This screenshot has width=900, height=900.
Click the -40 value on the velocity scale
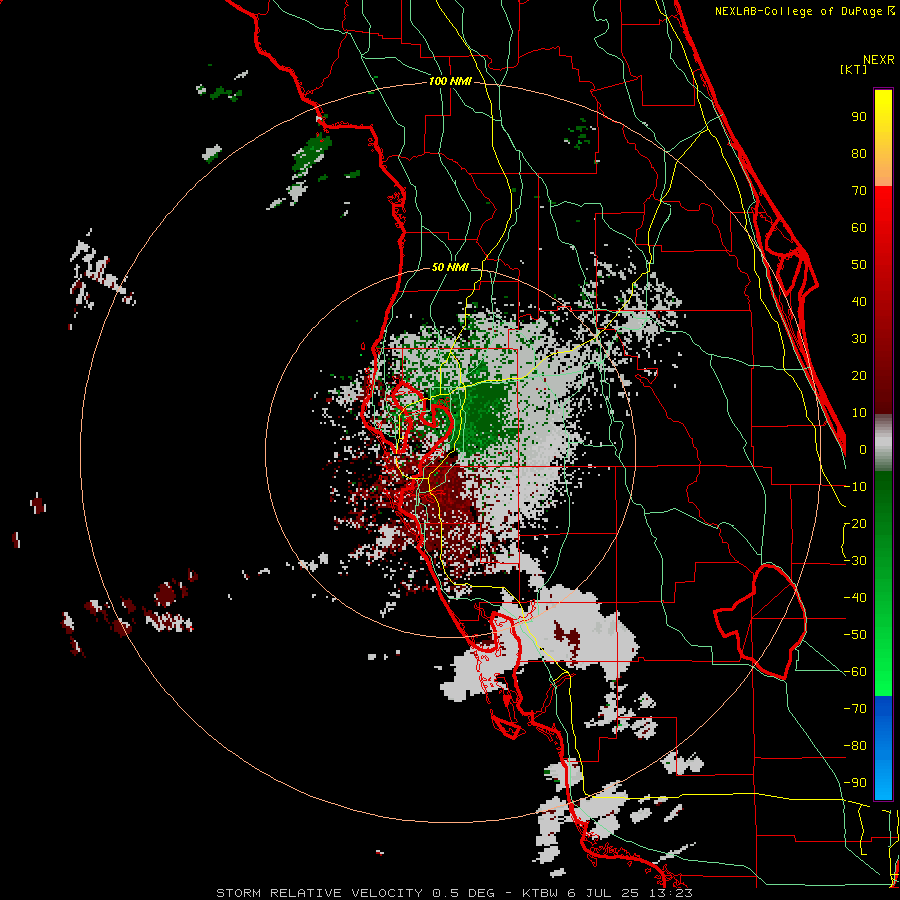[855, 598]
